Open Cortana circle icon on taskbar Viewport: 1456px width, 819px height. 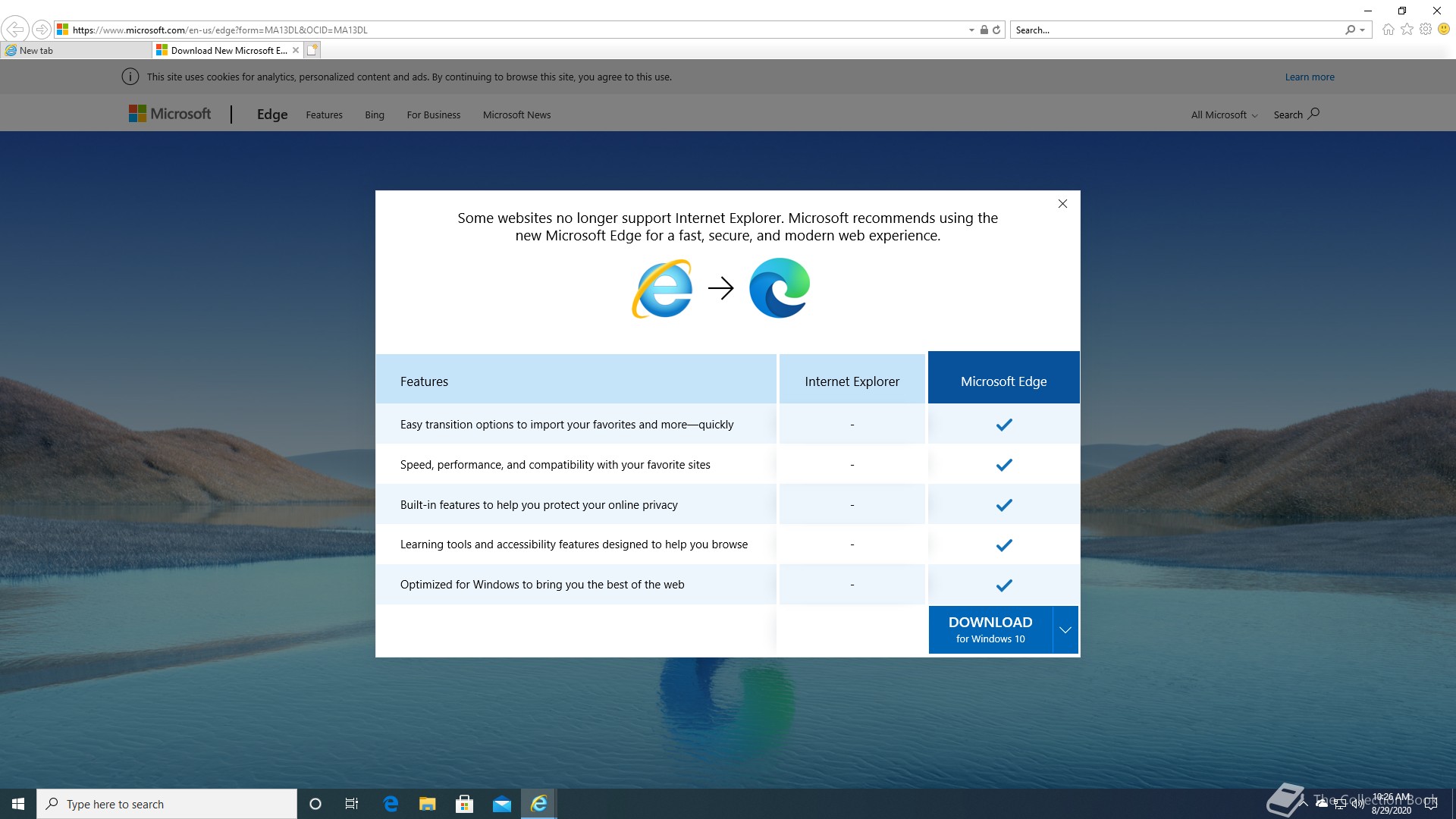(x=315, y=804)
